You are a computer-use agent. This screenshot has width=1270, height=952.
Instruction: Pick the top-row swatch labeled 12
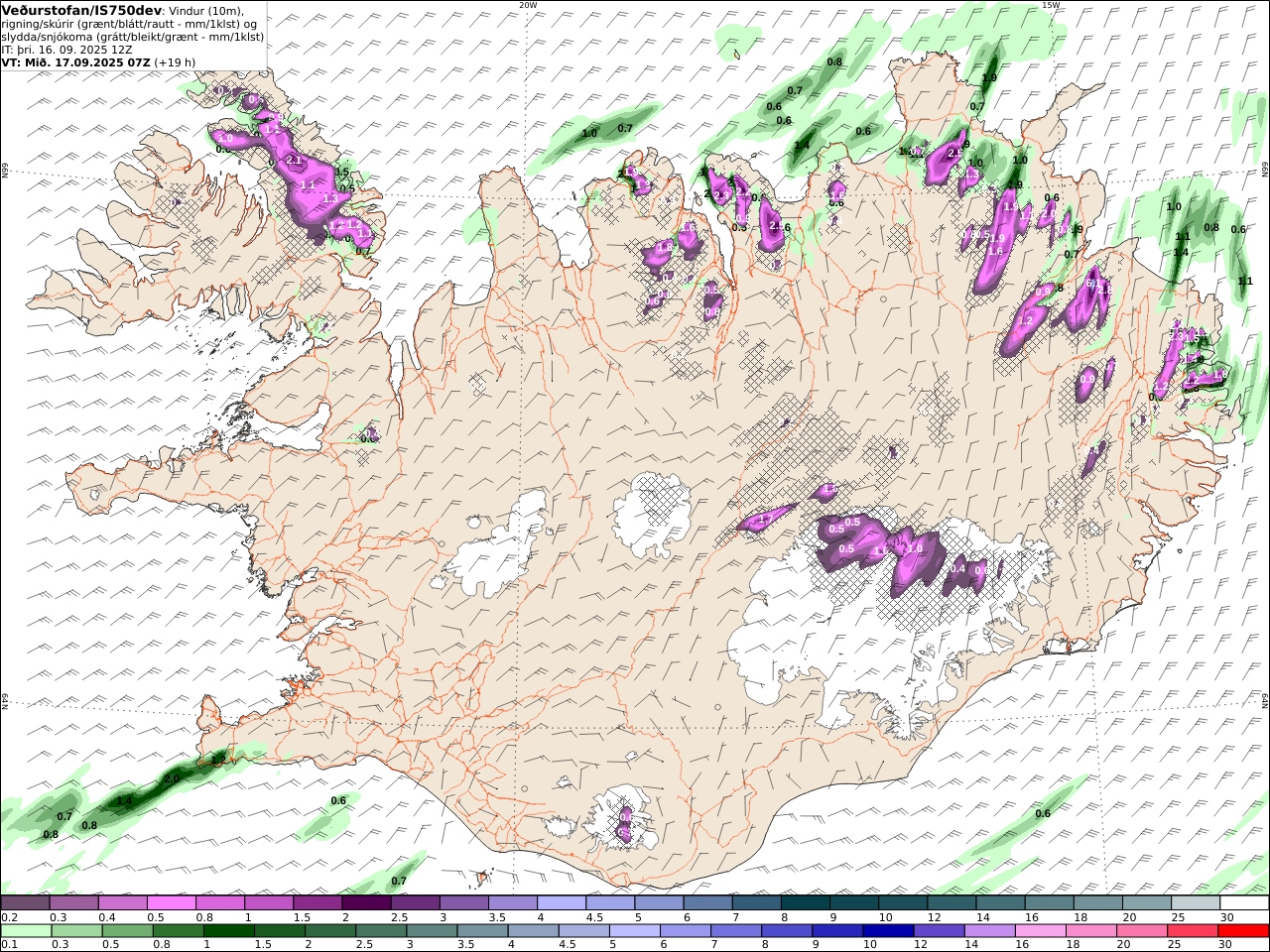[x=951, y=903]
